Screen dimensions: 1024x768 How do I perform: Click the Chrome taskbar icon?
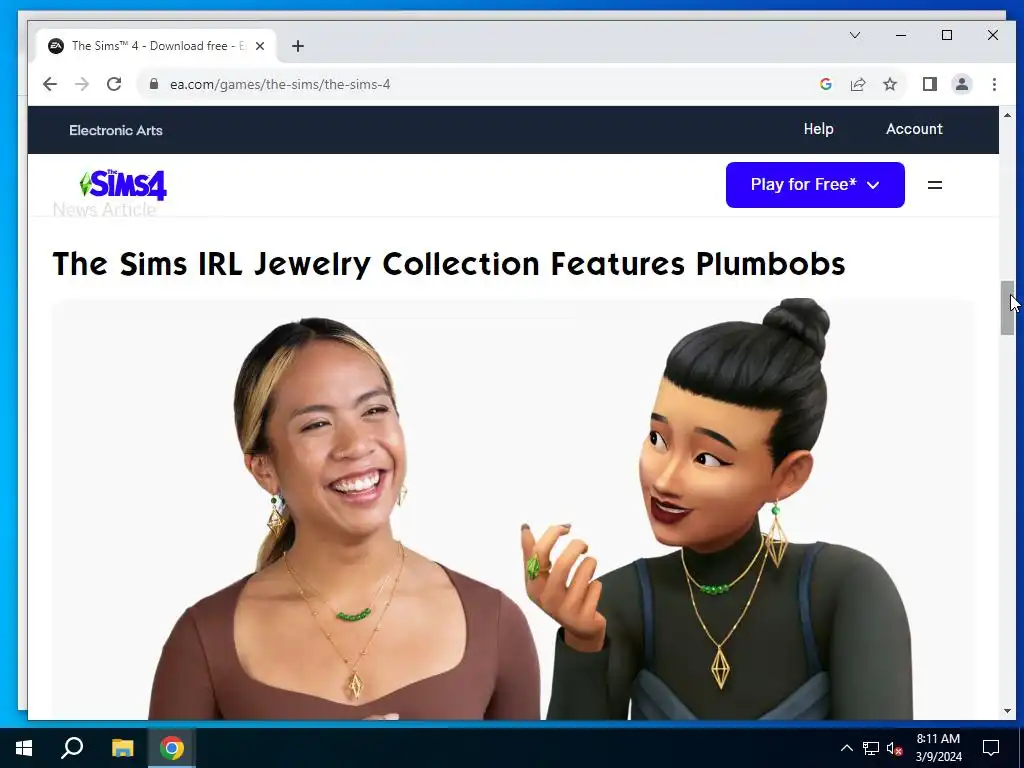tap(172, 748)
